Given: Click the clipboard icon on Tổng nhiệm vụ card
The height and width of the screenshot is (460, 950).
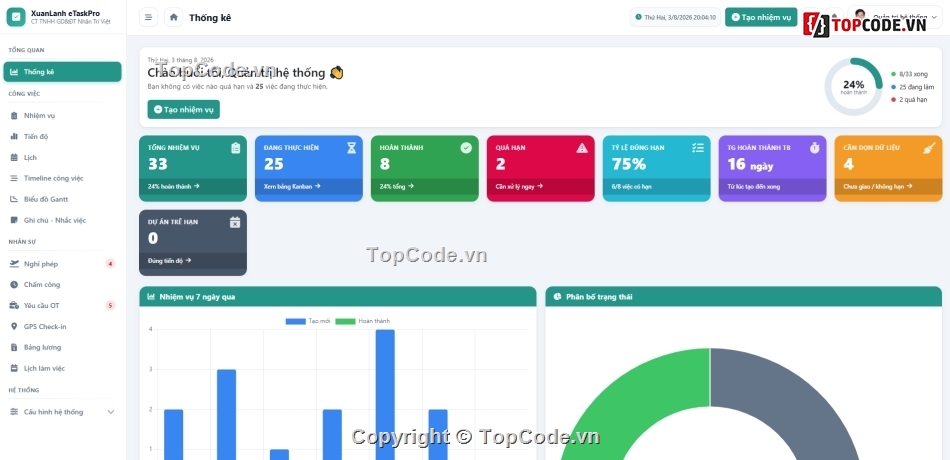Looking at the screenshot, I should coord(236,148).
